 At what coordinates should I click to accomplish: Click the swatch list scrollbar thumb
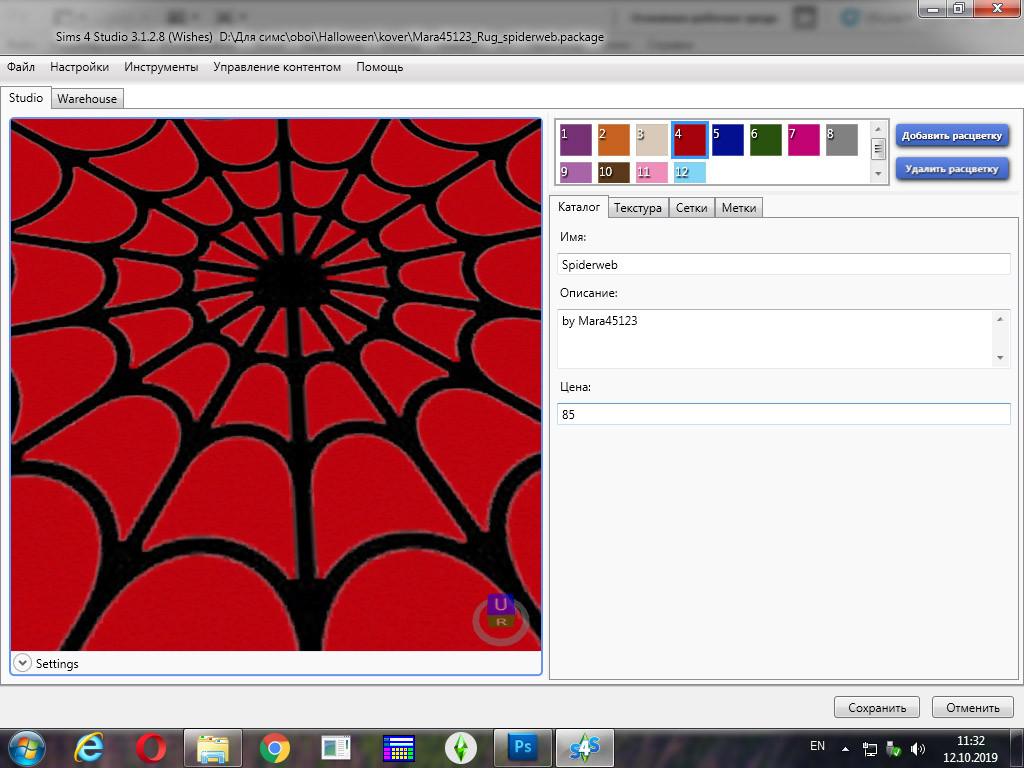point(878,149)
